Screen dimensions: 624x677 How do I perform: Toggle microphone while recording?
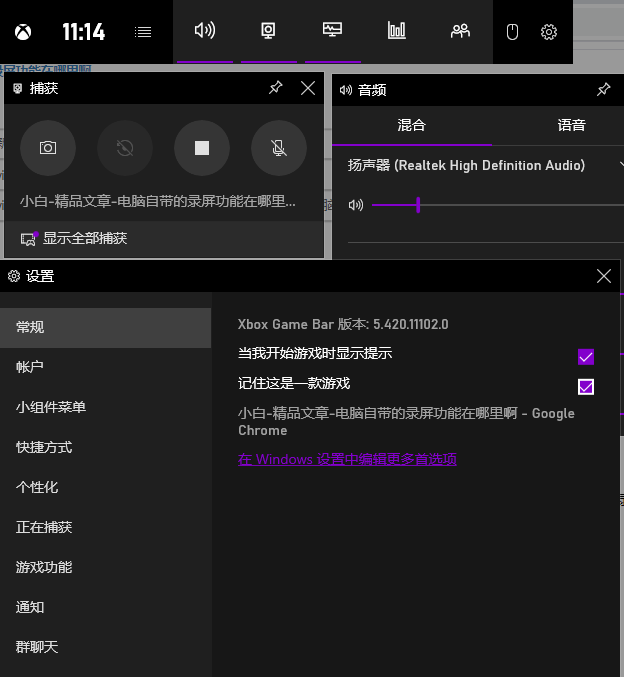tap(279, 148)
